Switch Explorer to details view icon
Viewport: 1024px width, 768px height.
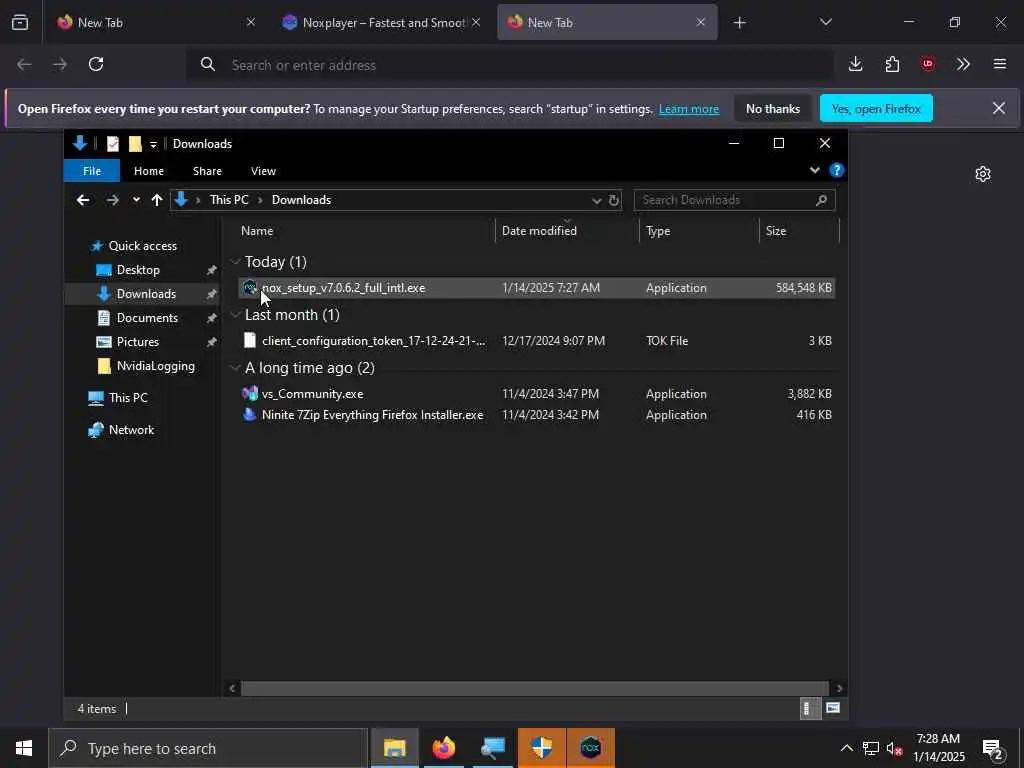point(808,708)
